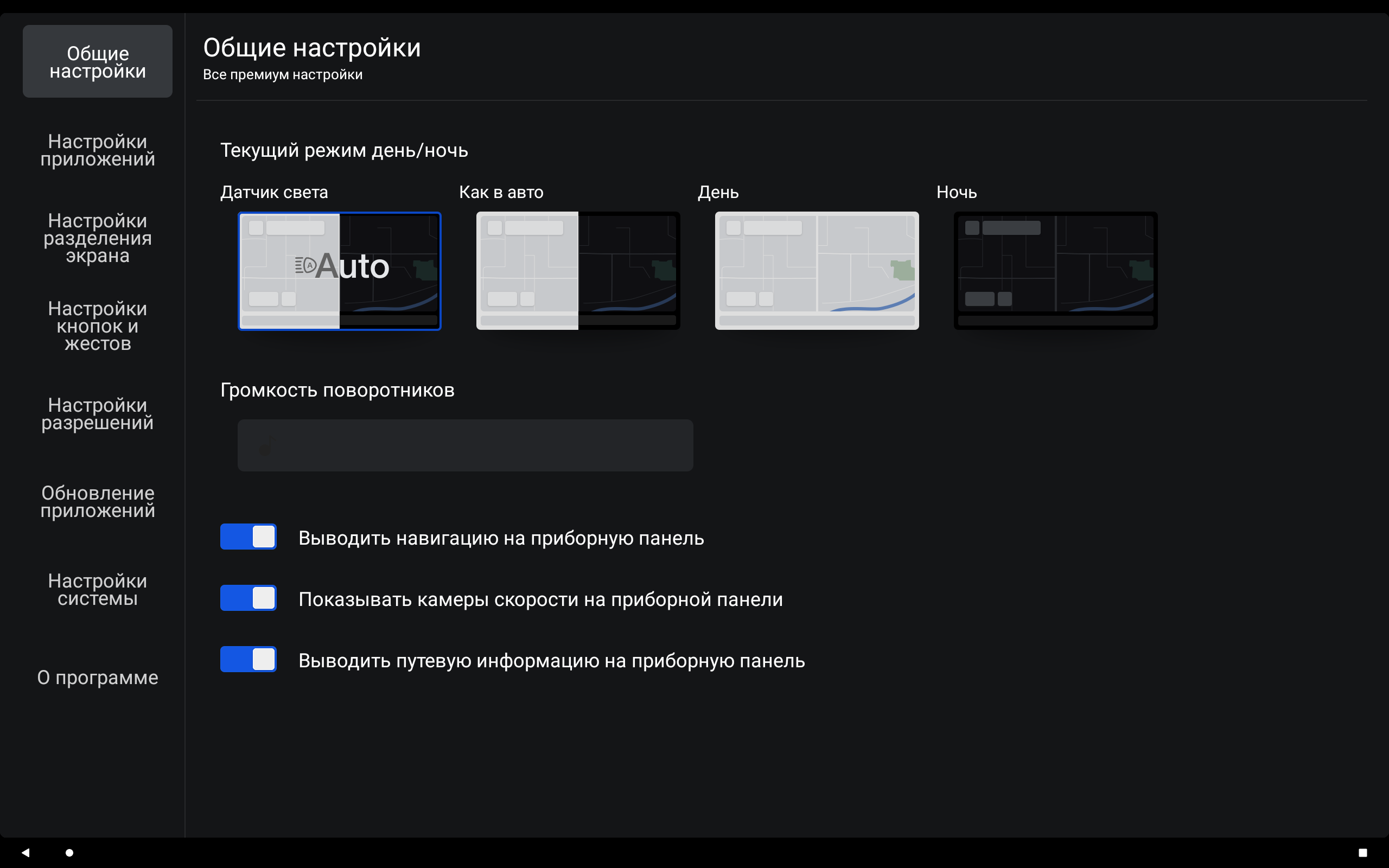Select the "Как в авто" mode thumbnail
The image size is (1389, 868).
tap(577, 271)
